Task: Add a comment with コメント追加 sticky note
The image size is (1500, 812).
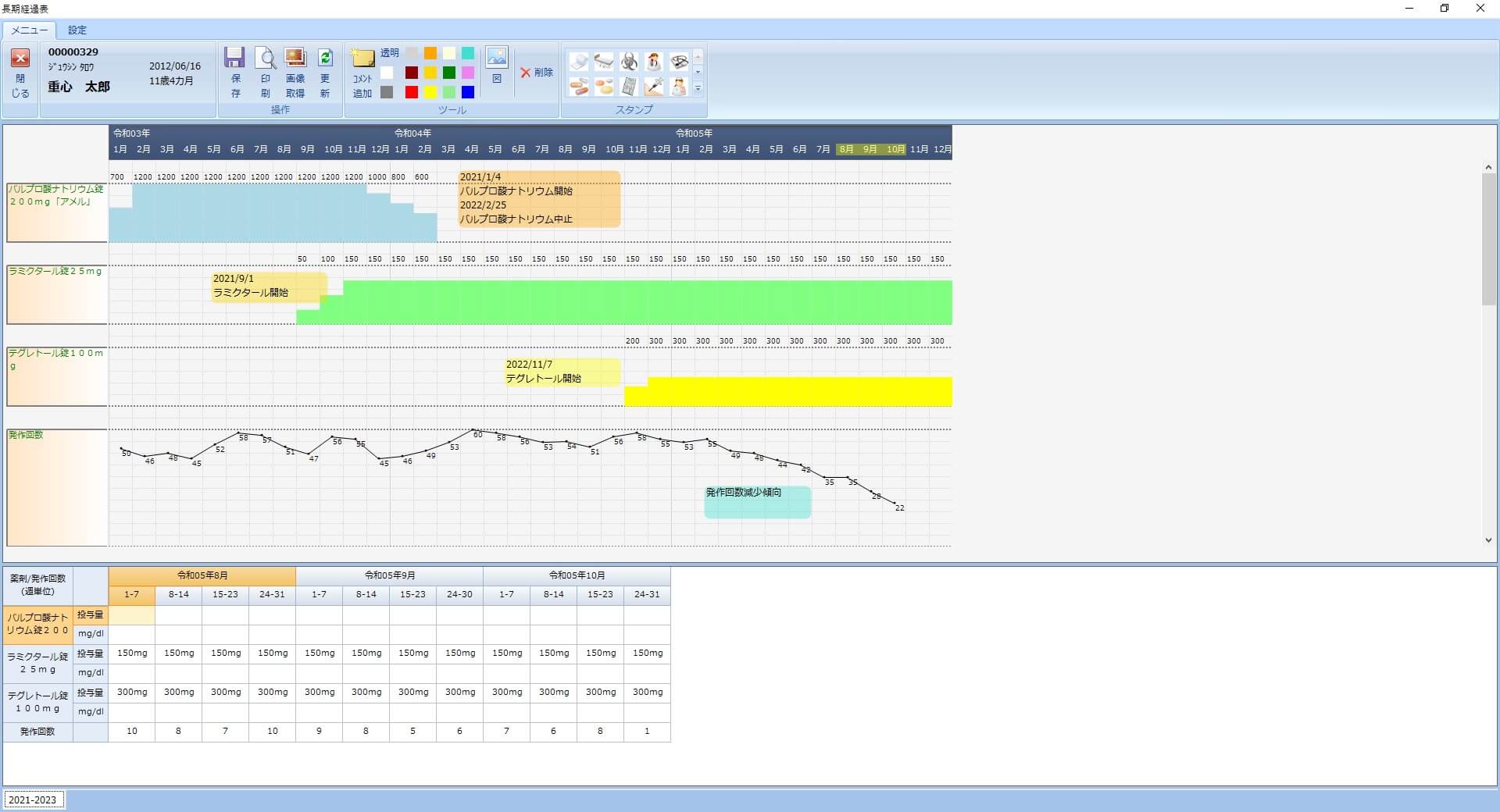Action: (362, 59)
